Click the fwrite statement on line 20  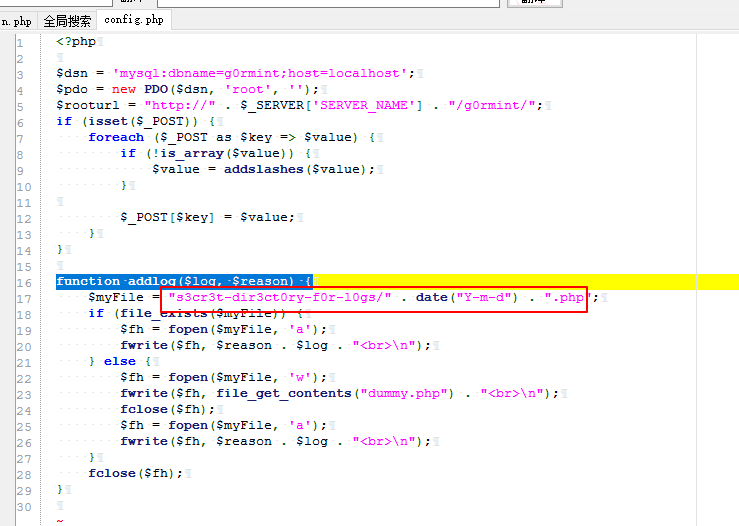pyautogui.click(x=275, y=345)
